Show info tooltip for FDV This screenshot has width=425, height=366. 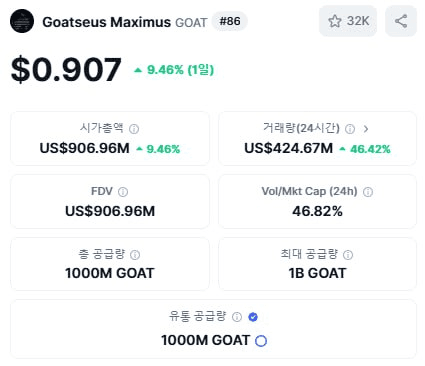click(x=123, y=192)
